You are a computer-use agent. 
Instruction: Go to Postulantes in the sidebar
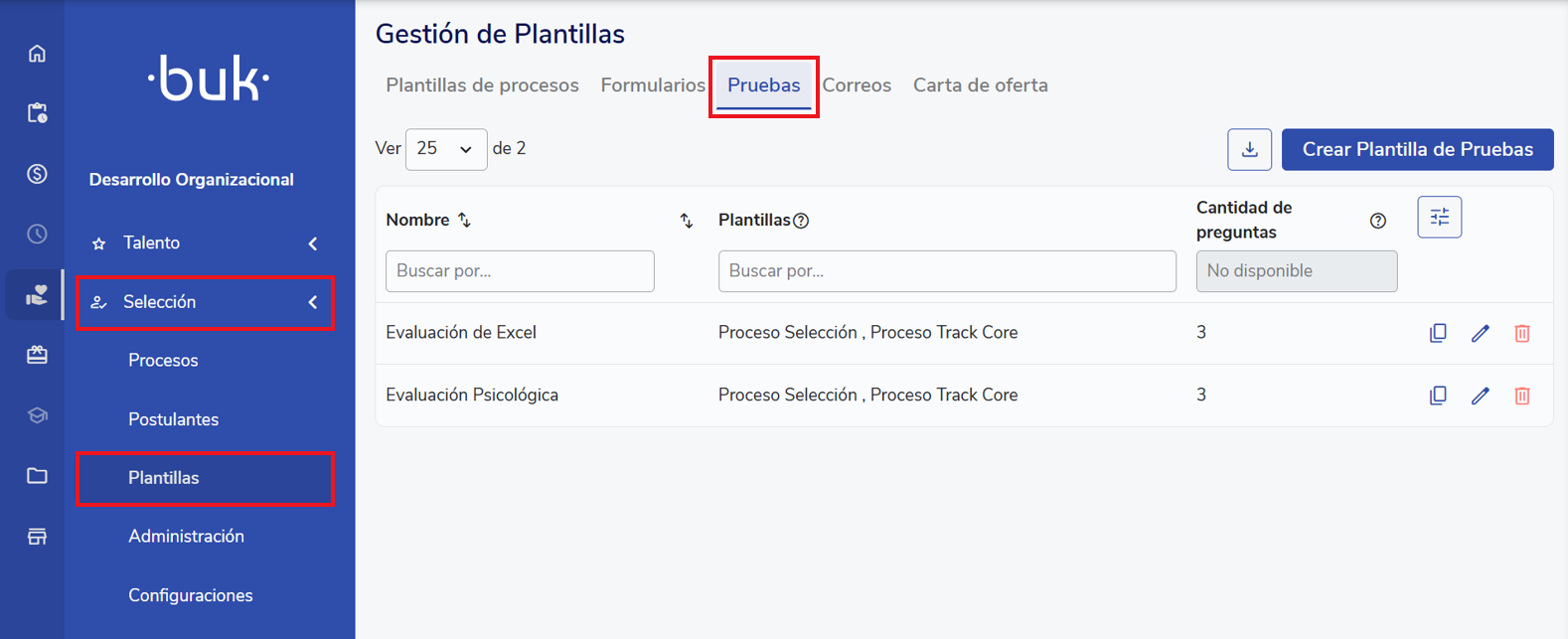tap(174, 419)
